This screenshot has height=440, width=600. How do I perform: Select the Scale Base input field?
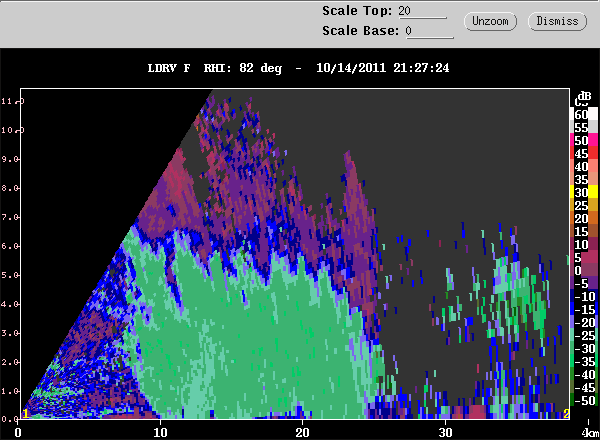[x=429, y=31]
